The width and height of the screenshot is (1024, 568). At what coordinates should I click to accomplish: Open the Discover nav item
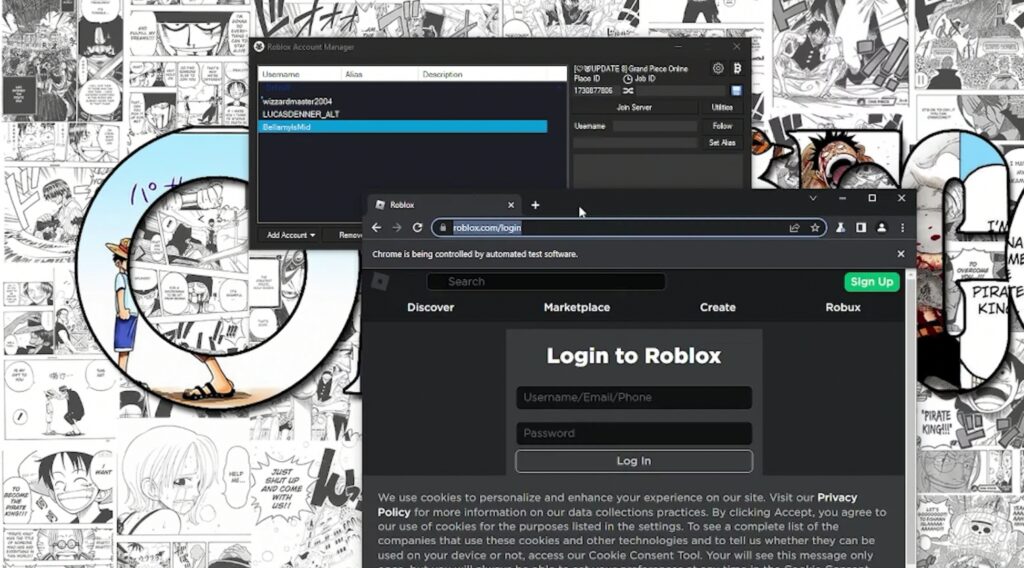tap(430, 308)
